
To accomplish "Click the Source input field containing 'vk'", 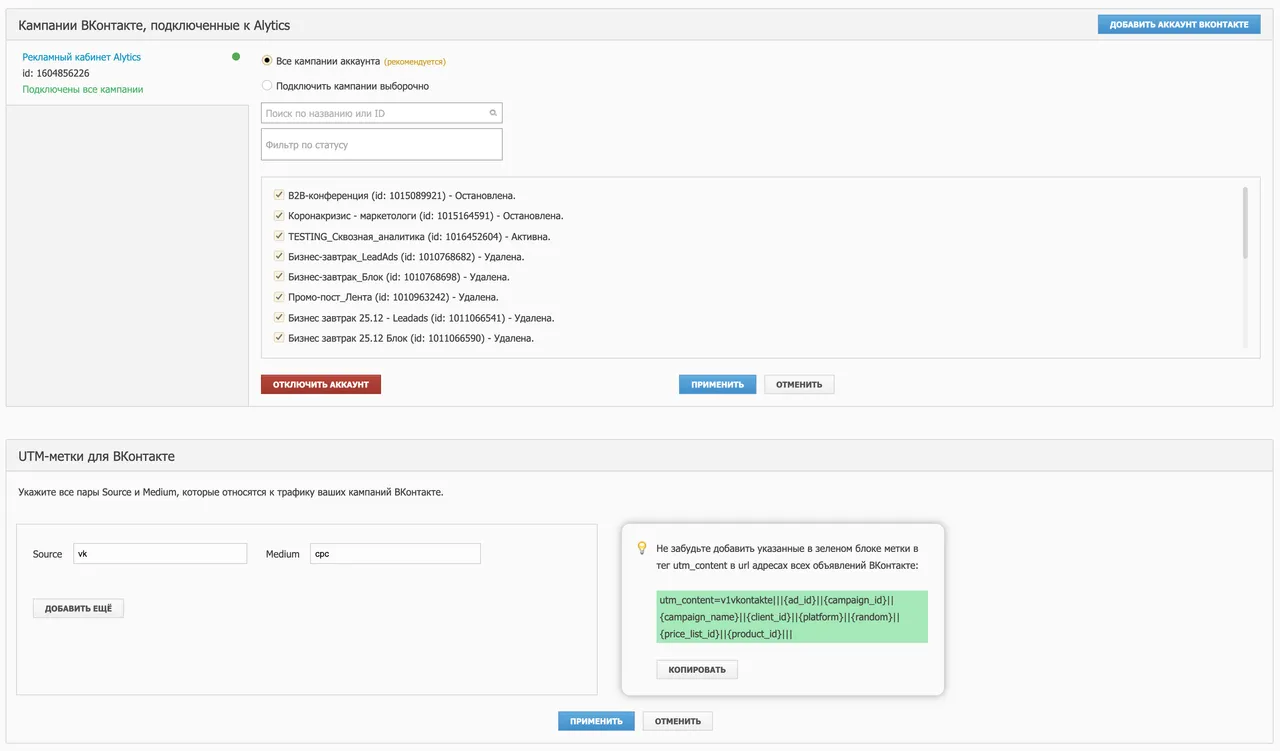I will click(x=160, y=554).
